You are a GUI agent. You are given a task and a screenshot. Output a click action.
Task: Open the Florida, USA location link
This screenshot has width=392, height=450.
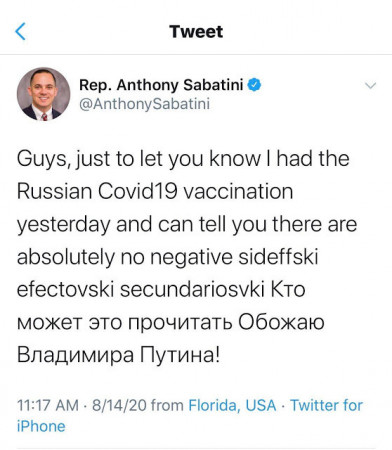click(x=232, y=405)
